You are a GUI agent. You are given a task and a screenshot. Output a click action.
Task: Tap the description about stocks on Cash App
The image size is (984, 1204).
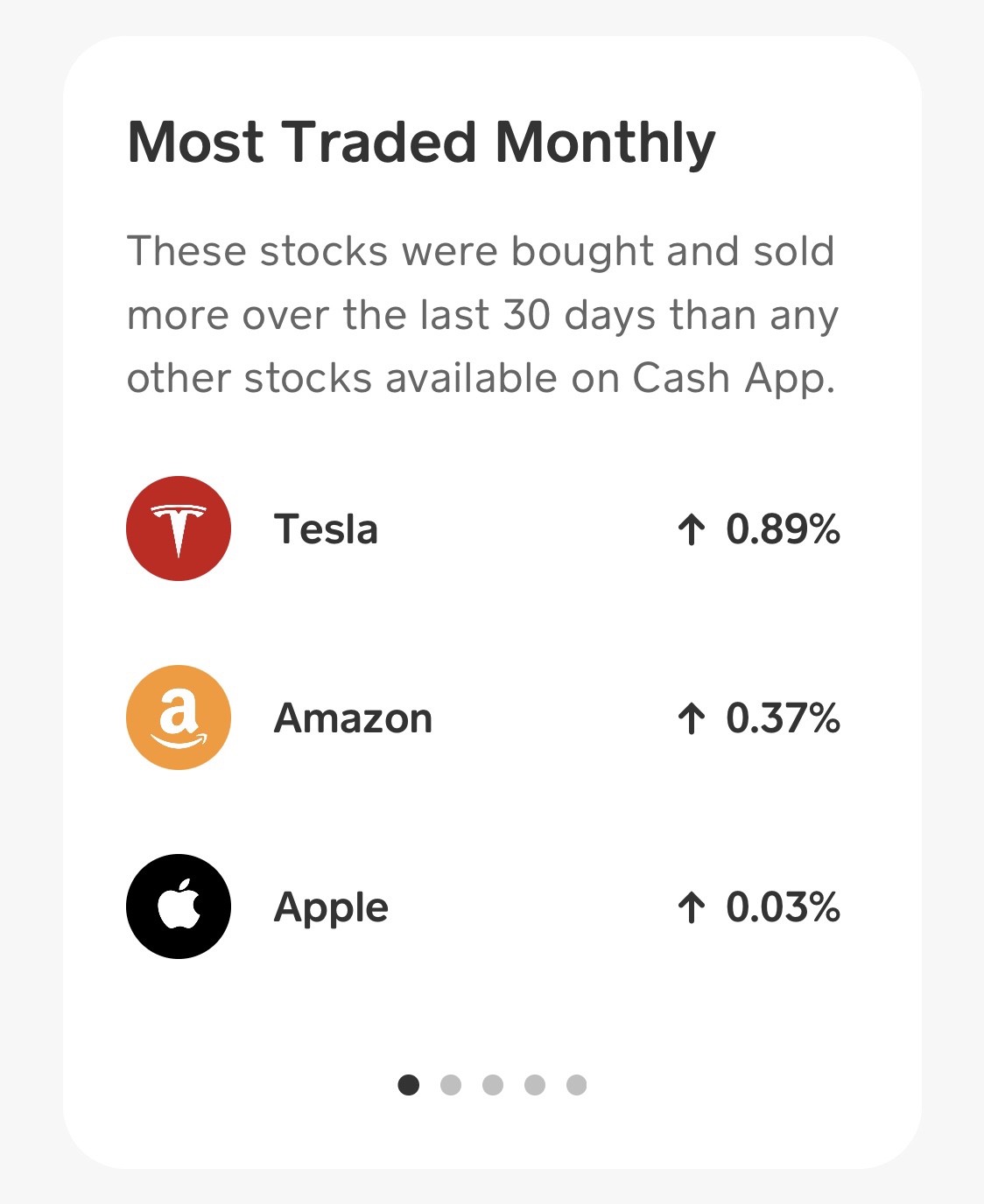click(481, 315)
